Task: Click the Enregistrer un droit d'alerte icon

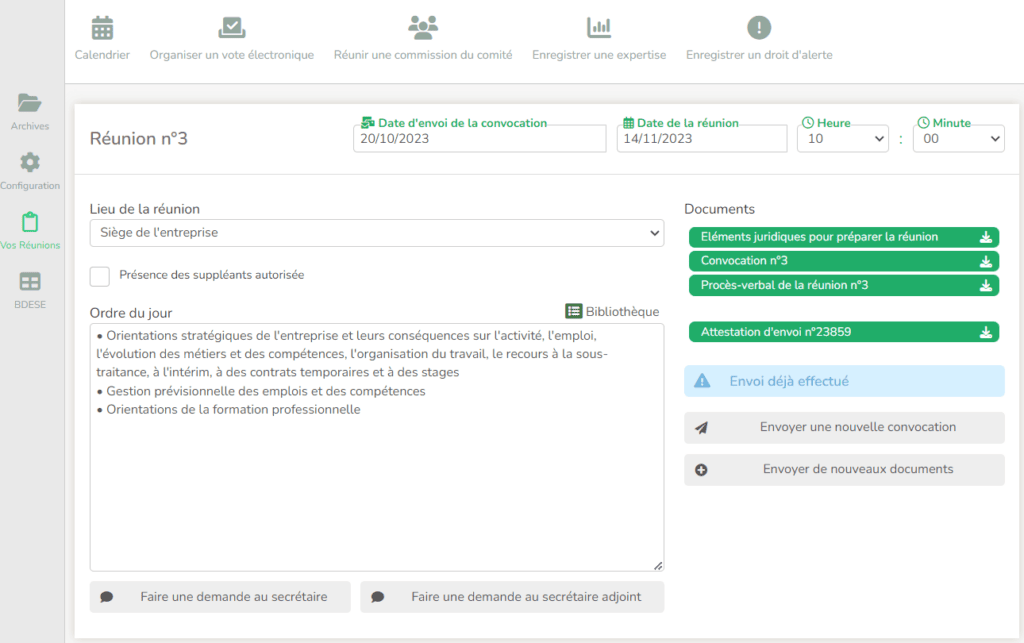Action: pyautogui.click(x=759, y=28)
